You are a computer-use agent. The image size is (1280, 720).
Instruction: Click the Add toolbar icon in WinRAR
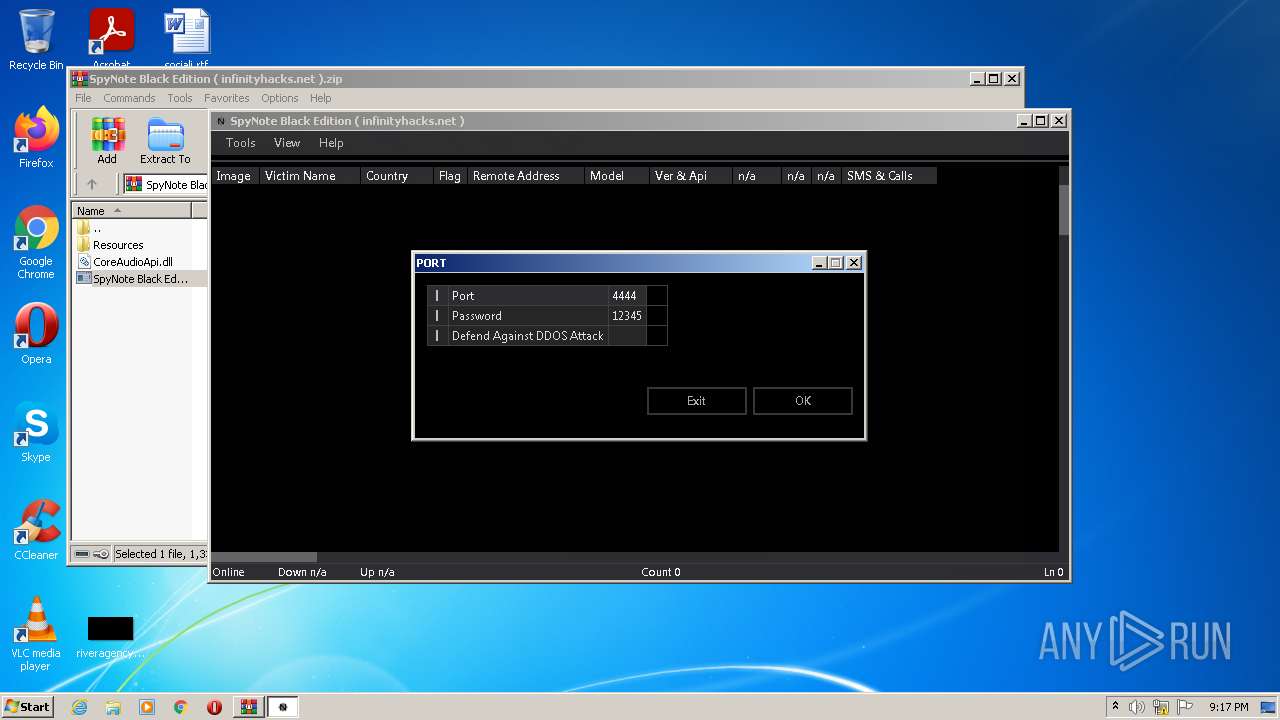pyautogui.click(x=107, y=141)
